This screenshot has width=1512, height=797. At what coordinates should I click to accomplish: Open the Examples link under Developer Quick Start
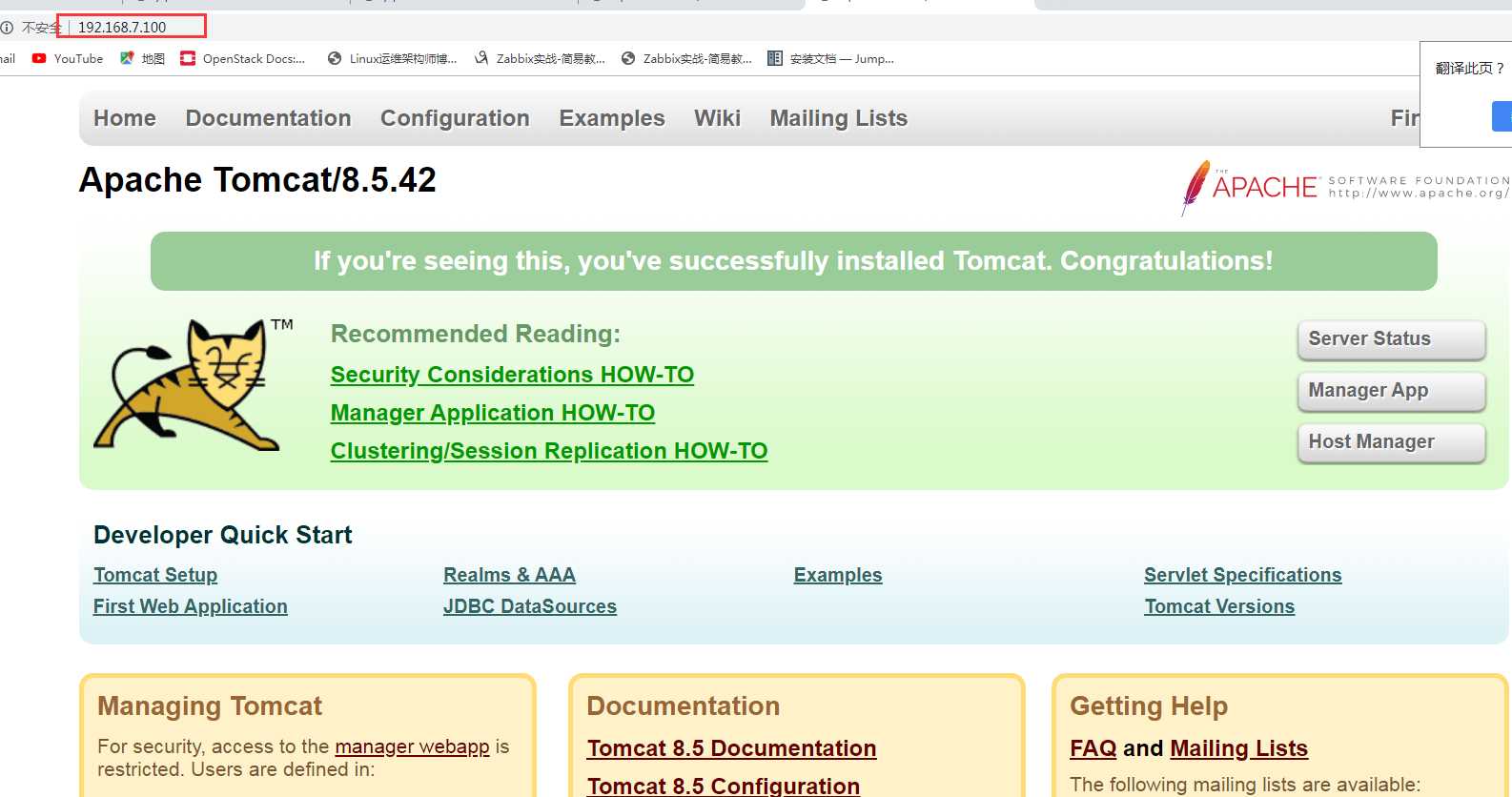point(838,575)
